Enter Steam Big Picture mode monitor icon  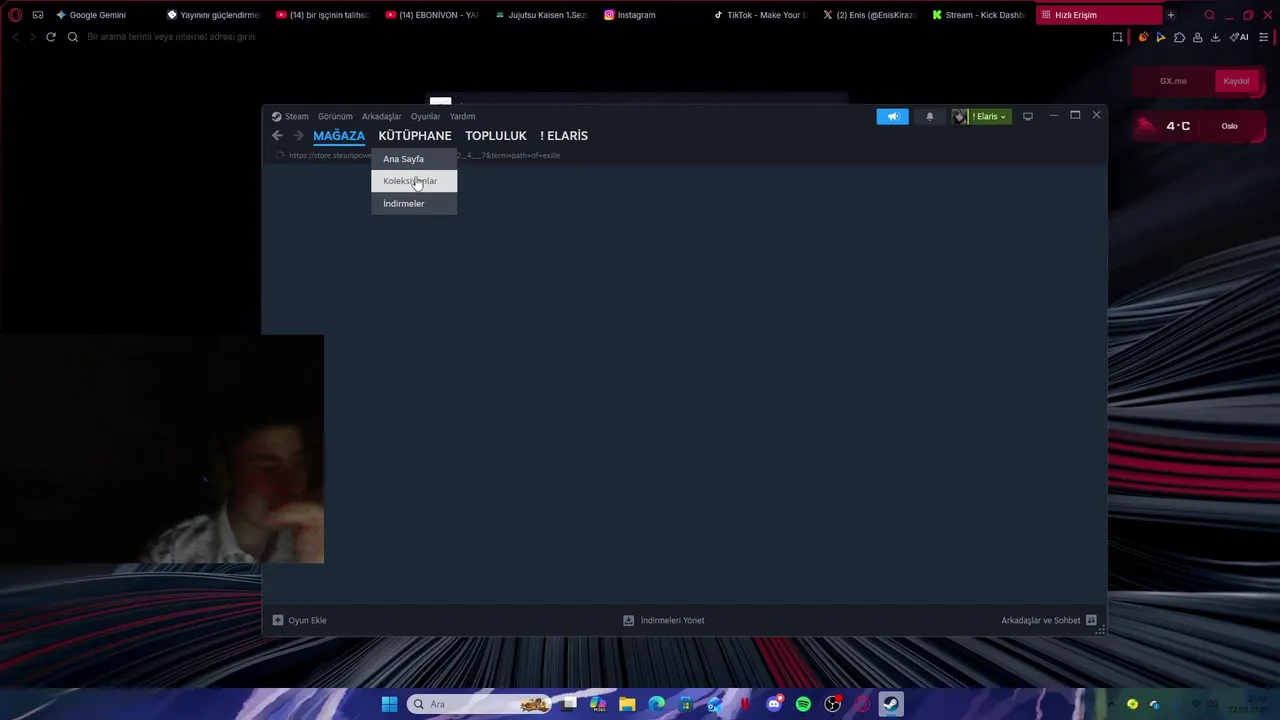click(x=1027, y=116)
